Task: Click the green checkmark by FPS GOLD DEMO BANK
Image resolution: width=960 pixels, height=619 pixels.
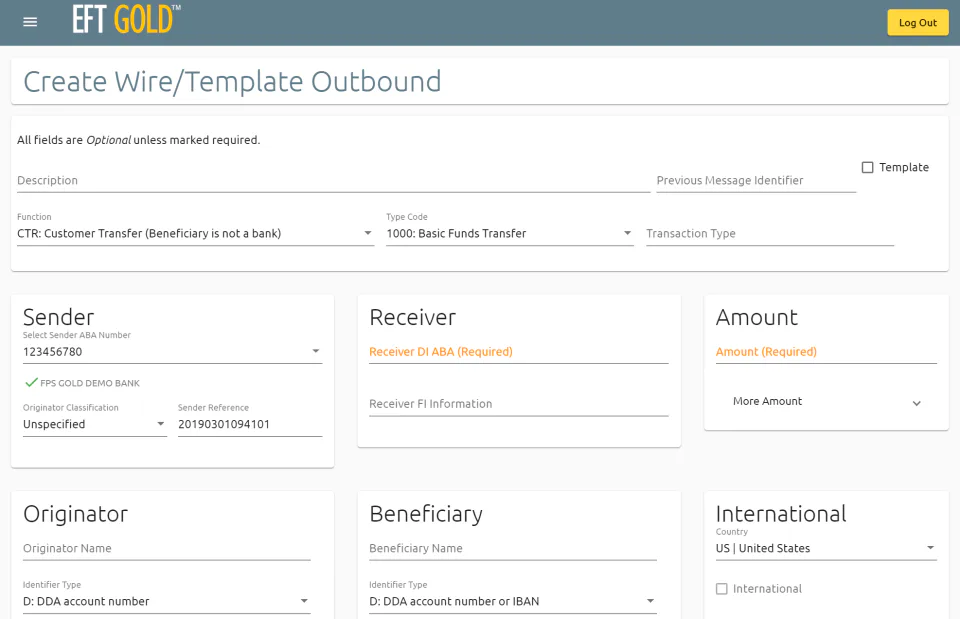Action: pos(31,383)
